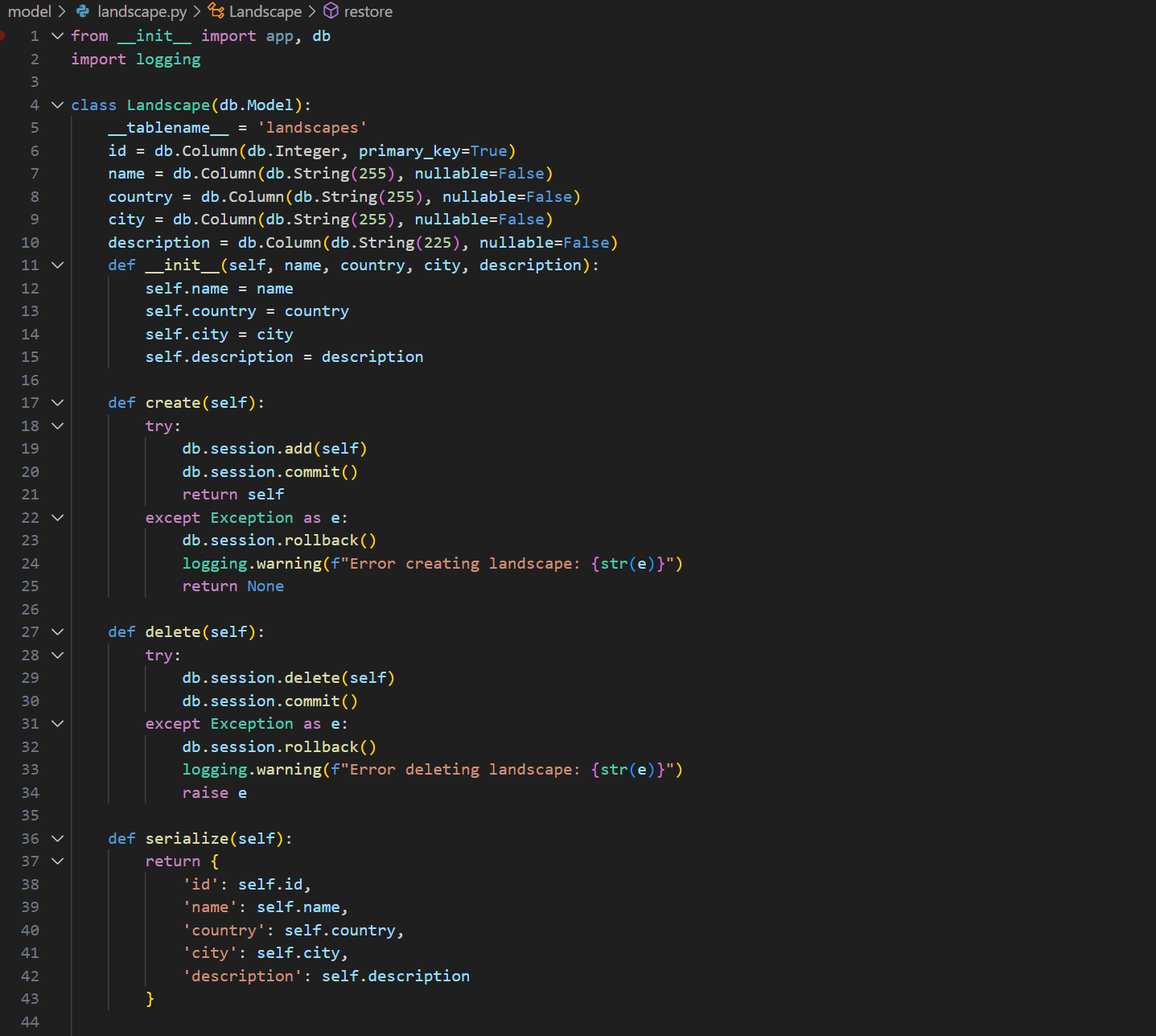Click 'raise e' on line 34
This screenshot has height=1036, width=1156.
pos(215,792)
